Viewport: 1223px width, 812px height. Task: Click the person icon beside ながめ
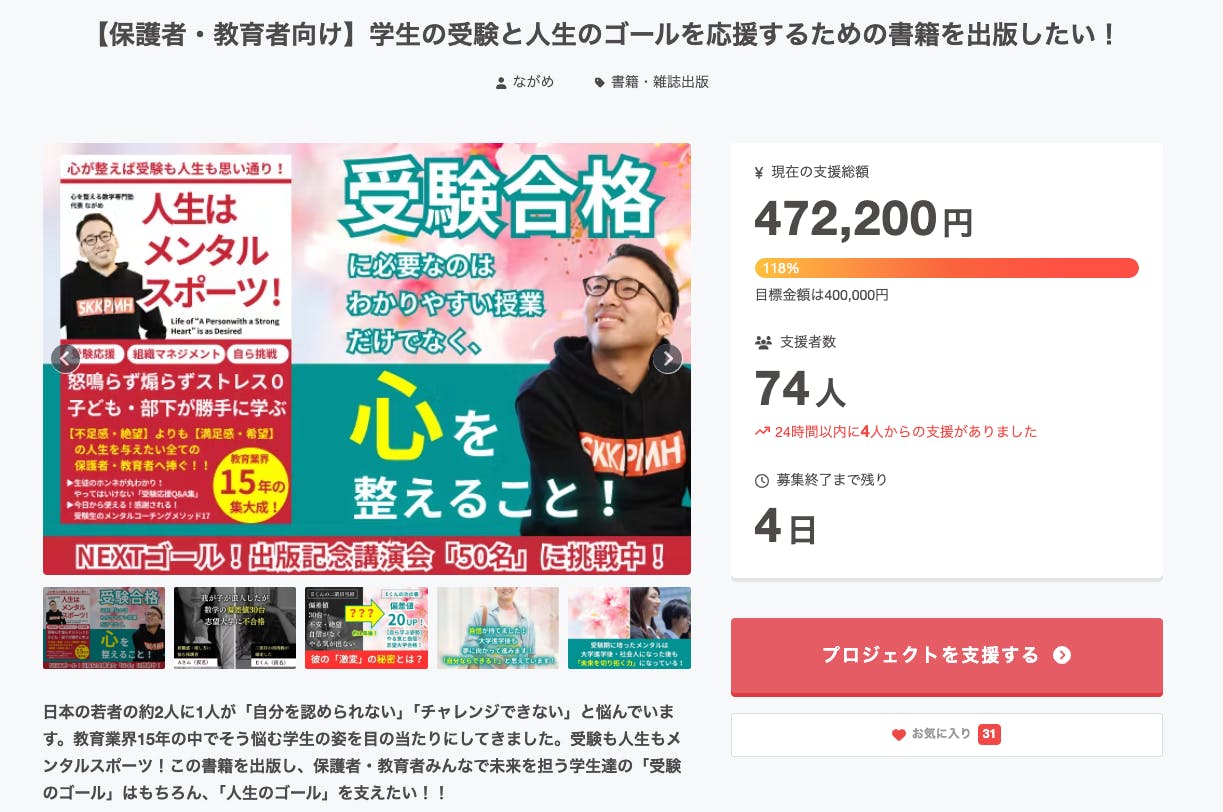pyautogui.click(x=501, y=83)
